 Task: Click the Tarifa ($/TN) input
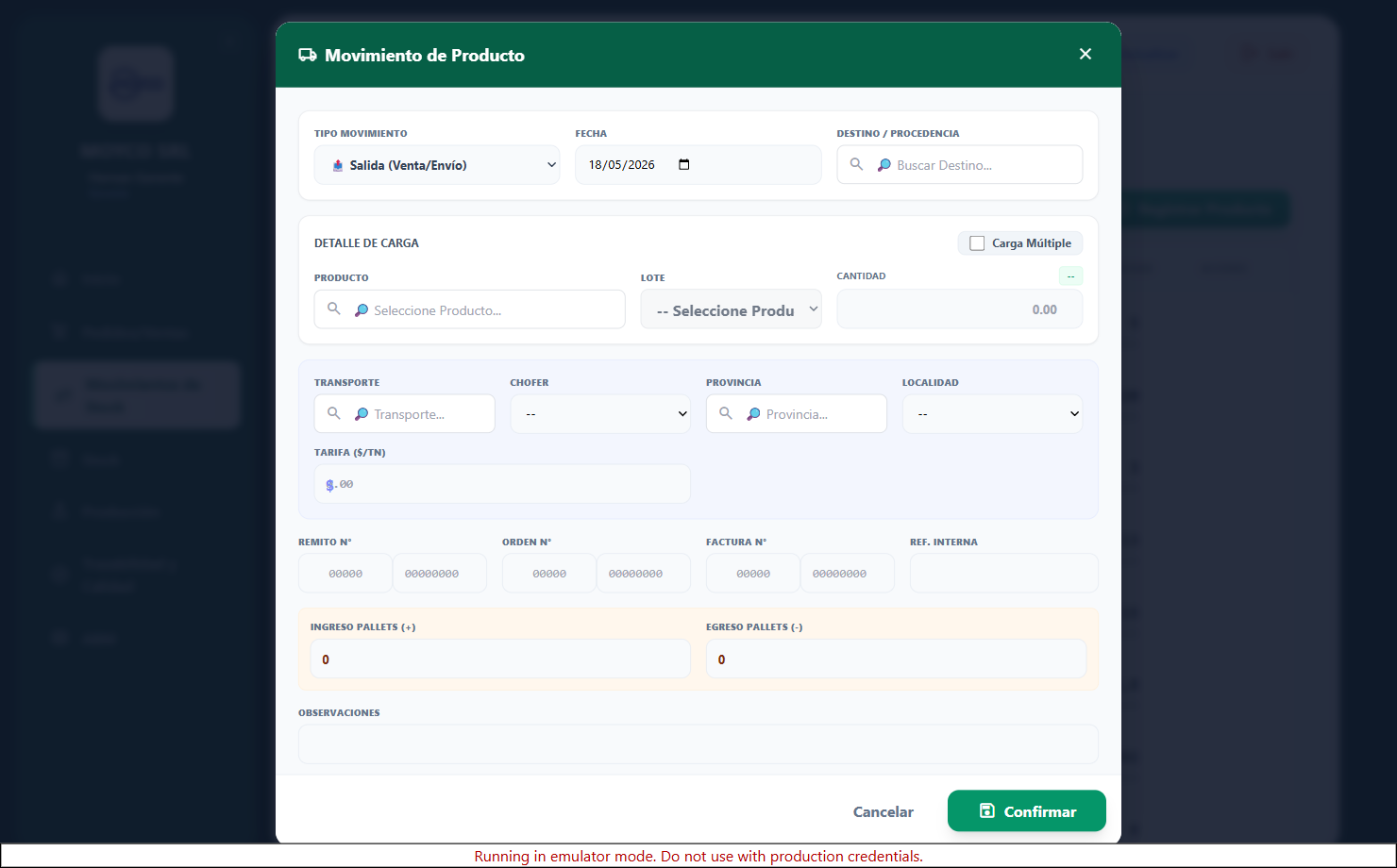(502, 484)
